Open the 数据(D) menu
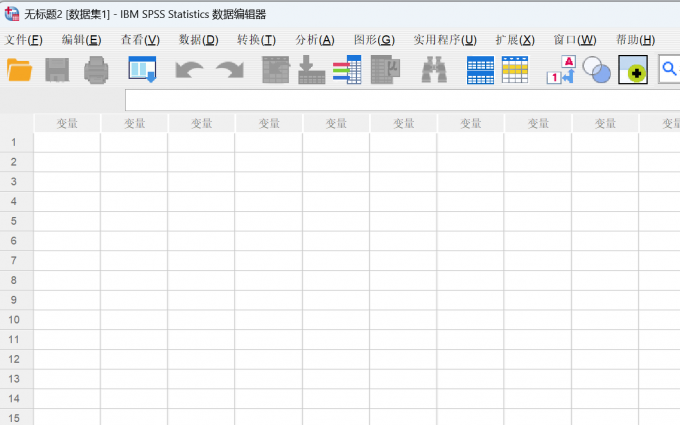The width and height of the screenshot is (680, 425). 199,40
